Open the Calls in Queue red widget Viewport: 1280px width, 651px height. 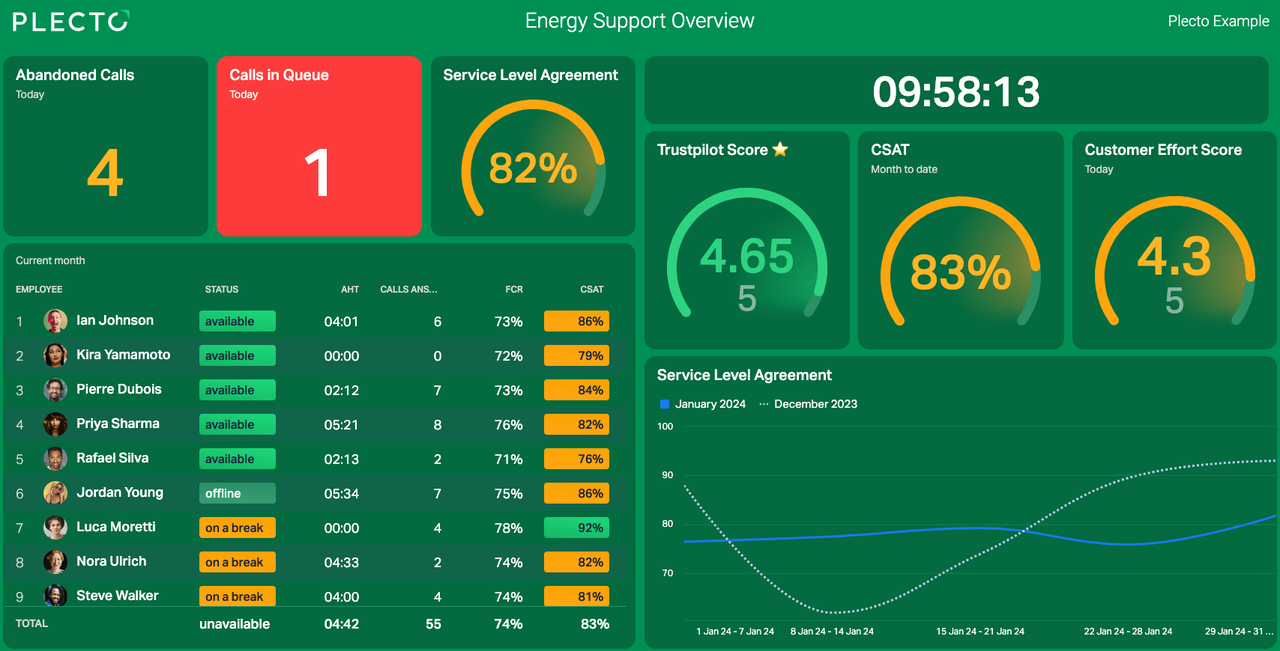[318, 146]
